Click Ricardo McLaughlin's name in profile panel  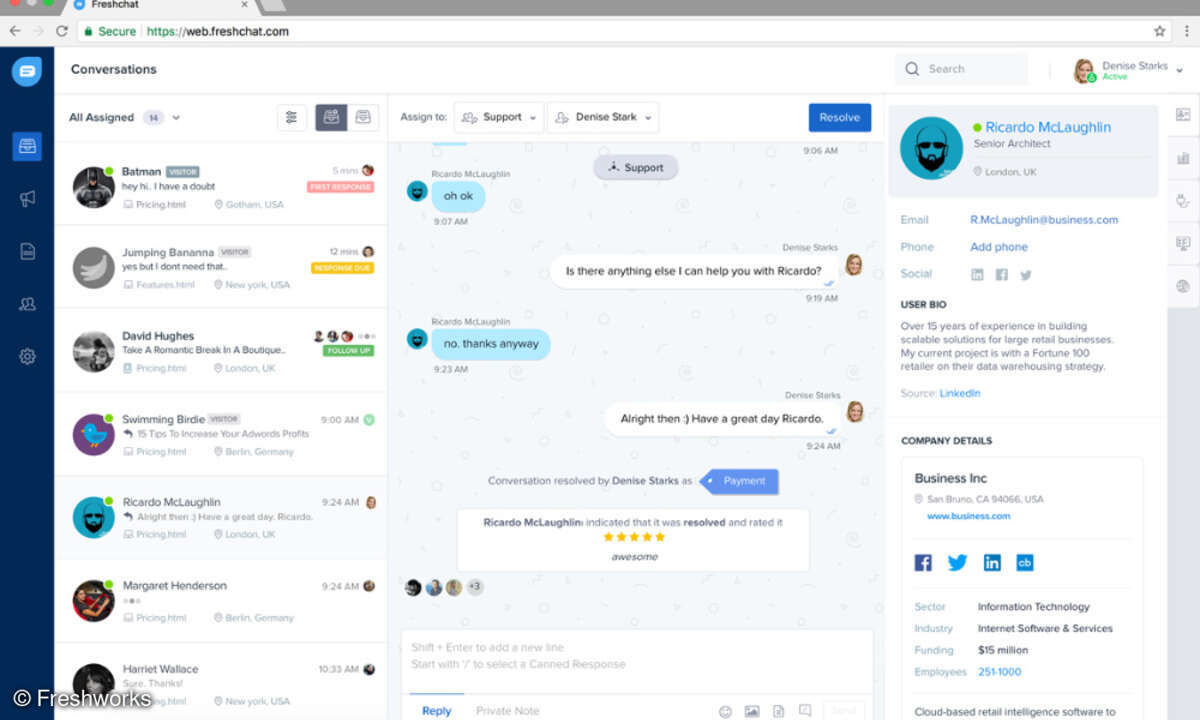[1048, 127]
